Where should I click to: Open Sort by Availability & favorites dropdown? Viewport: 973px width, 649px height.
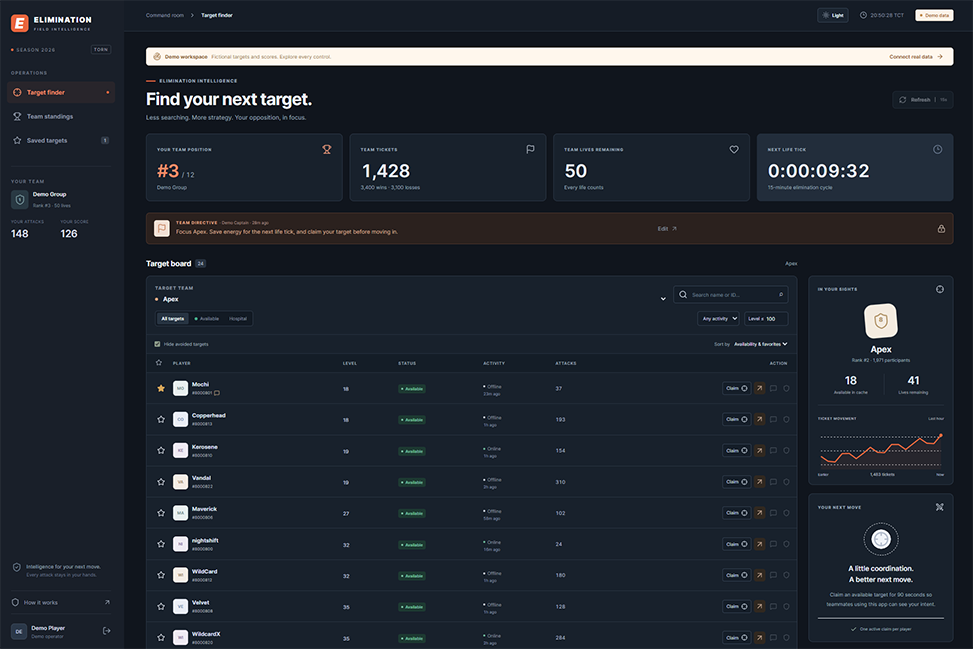click(760, 344)
